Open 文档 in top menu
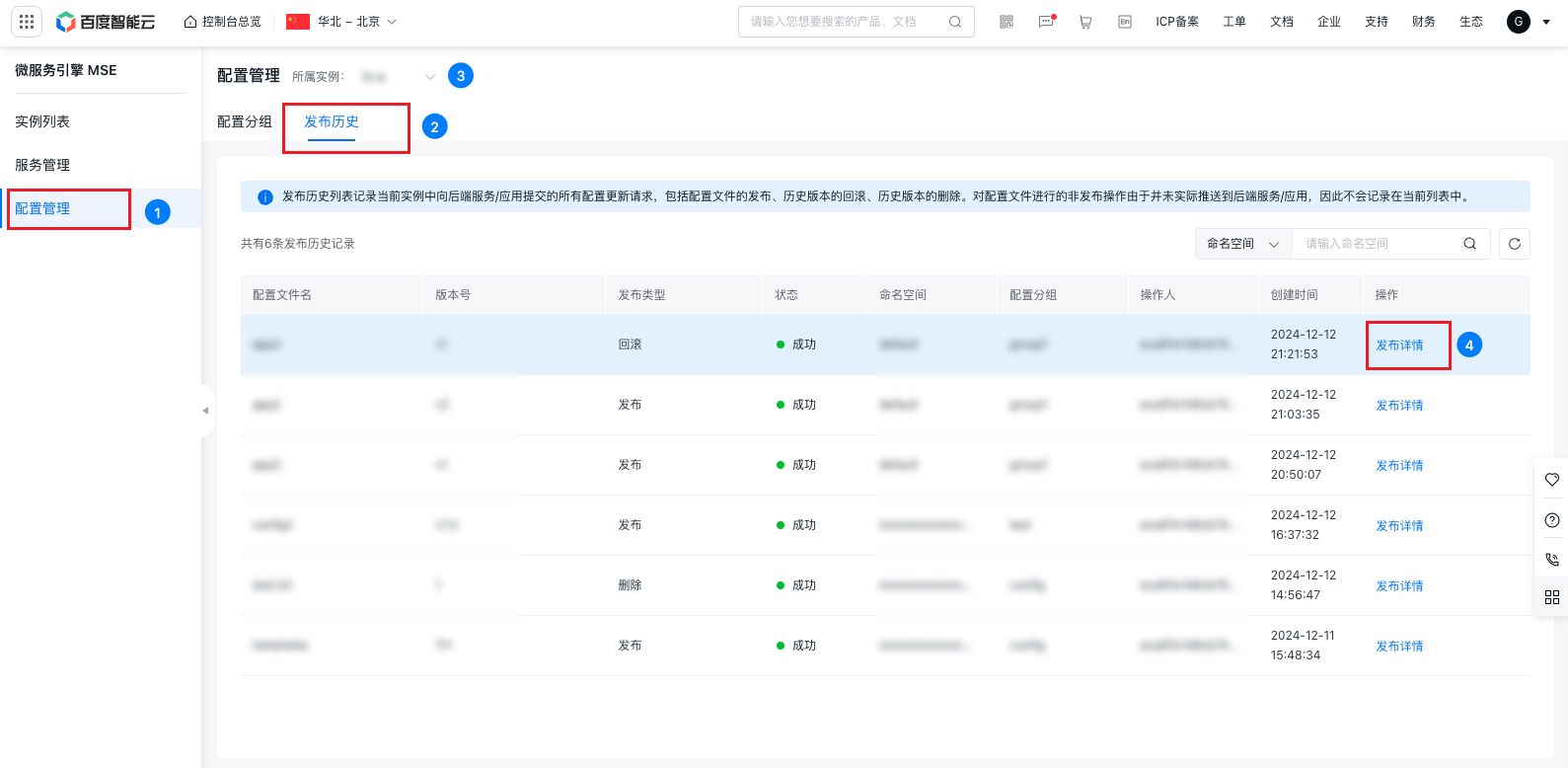The width and height of the screenshot is (1568, 768). [1282, 22]
